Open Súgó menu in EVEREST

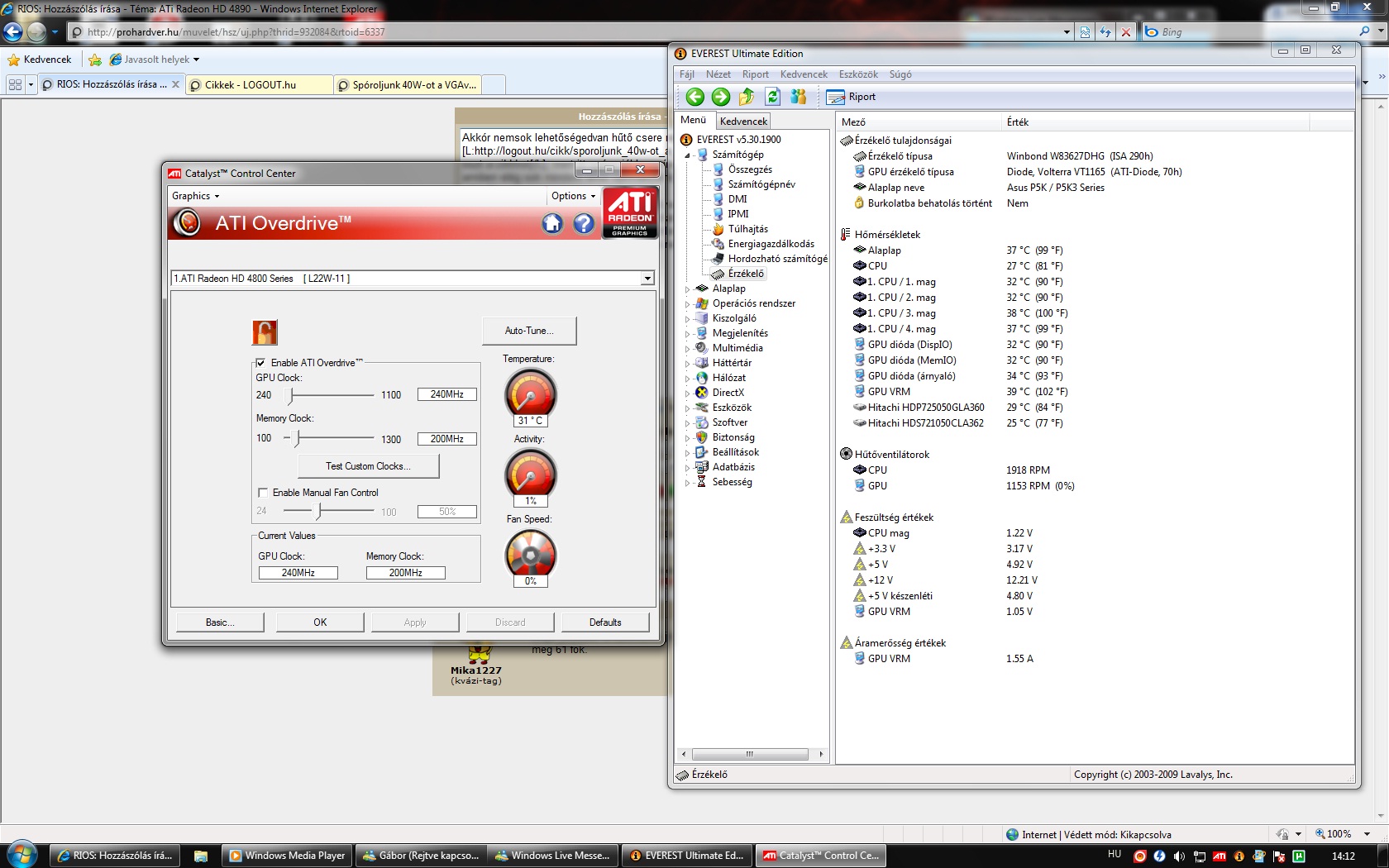click(x=900, y=74)
